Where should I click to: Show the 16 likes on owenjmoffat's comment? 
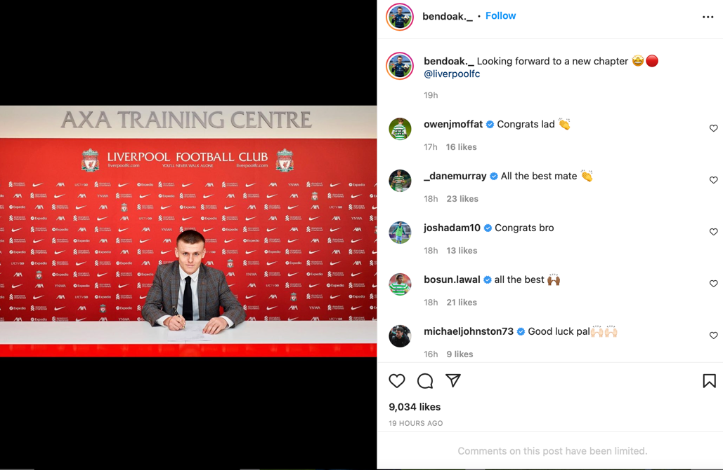(461, 147)
